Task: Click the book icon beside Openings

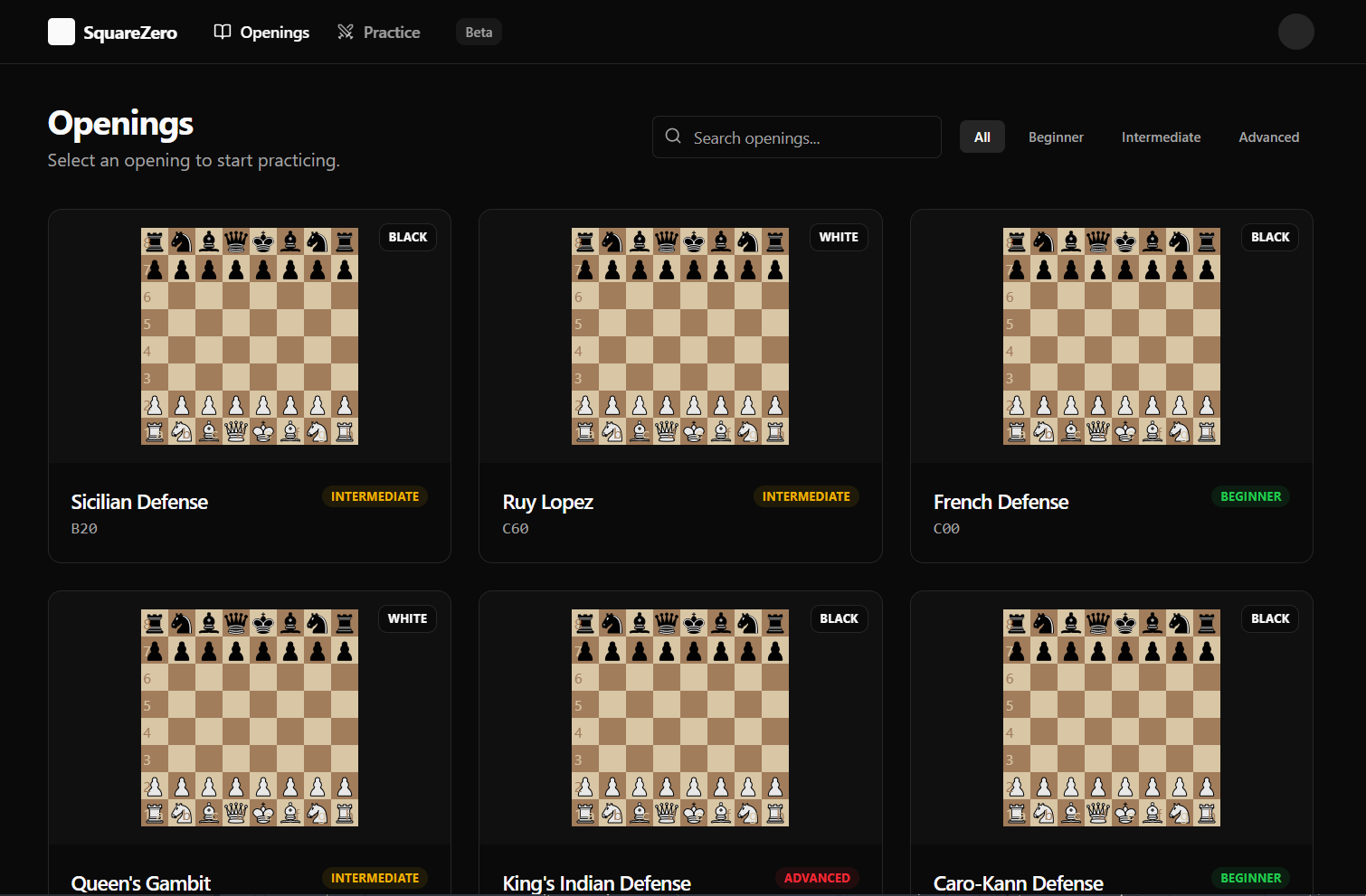Action: click(x=223, y=32)
